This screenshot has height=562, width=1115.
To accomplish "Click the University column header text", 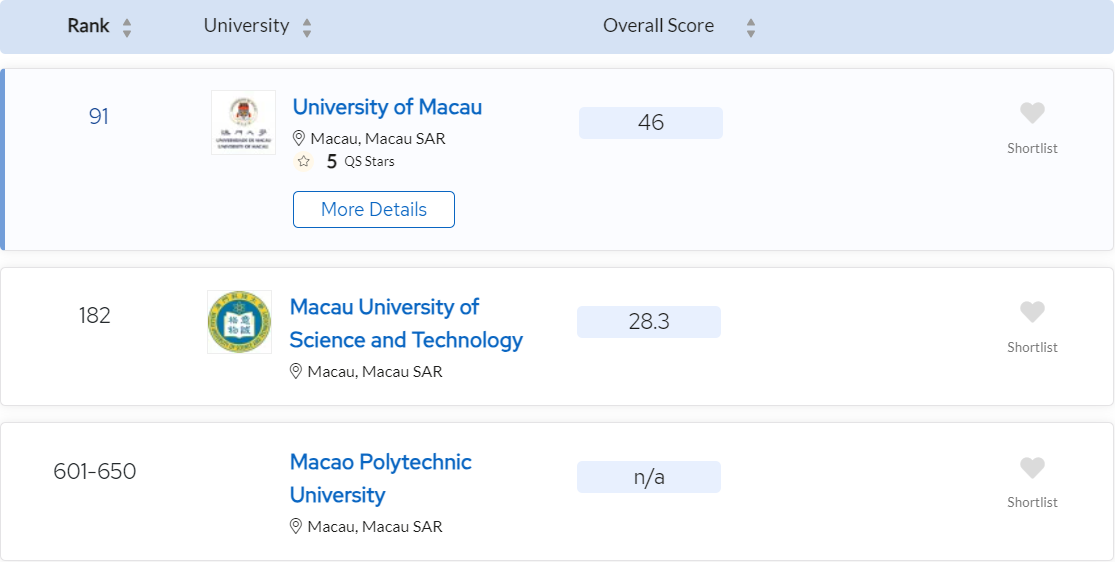I will point(246,26).
